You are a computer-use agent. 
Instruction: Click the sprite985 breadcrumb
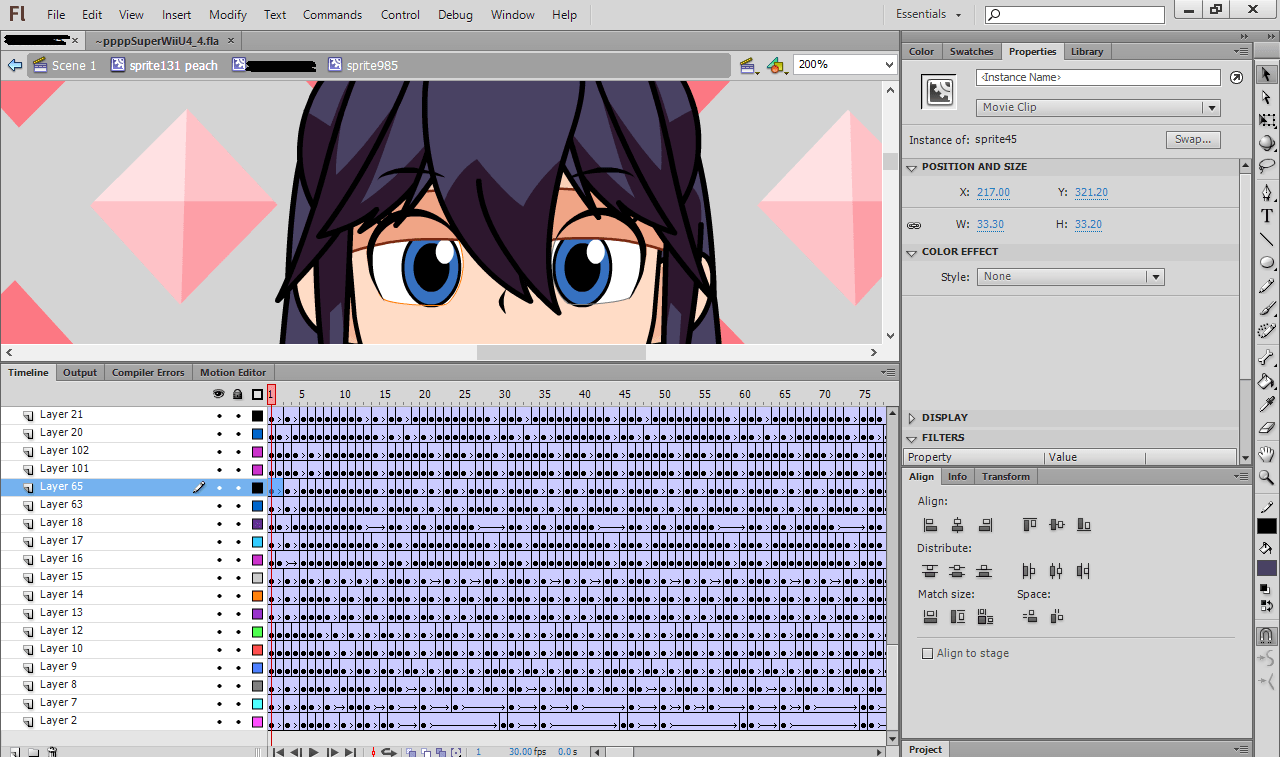[x=362, y=65]
